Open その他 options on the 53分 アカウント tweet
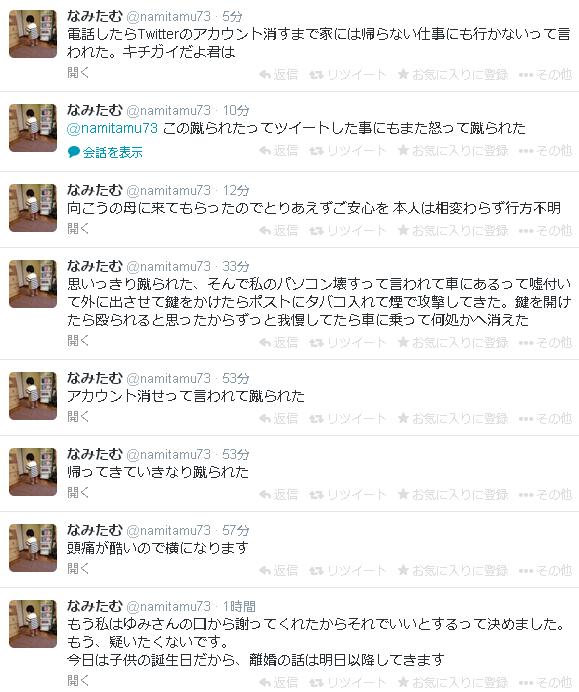The image size is (579, 692). tap(545, 418)
